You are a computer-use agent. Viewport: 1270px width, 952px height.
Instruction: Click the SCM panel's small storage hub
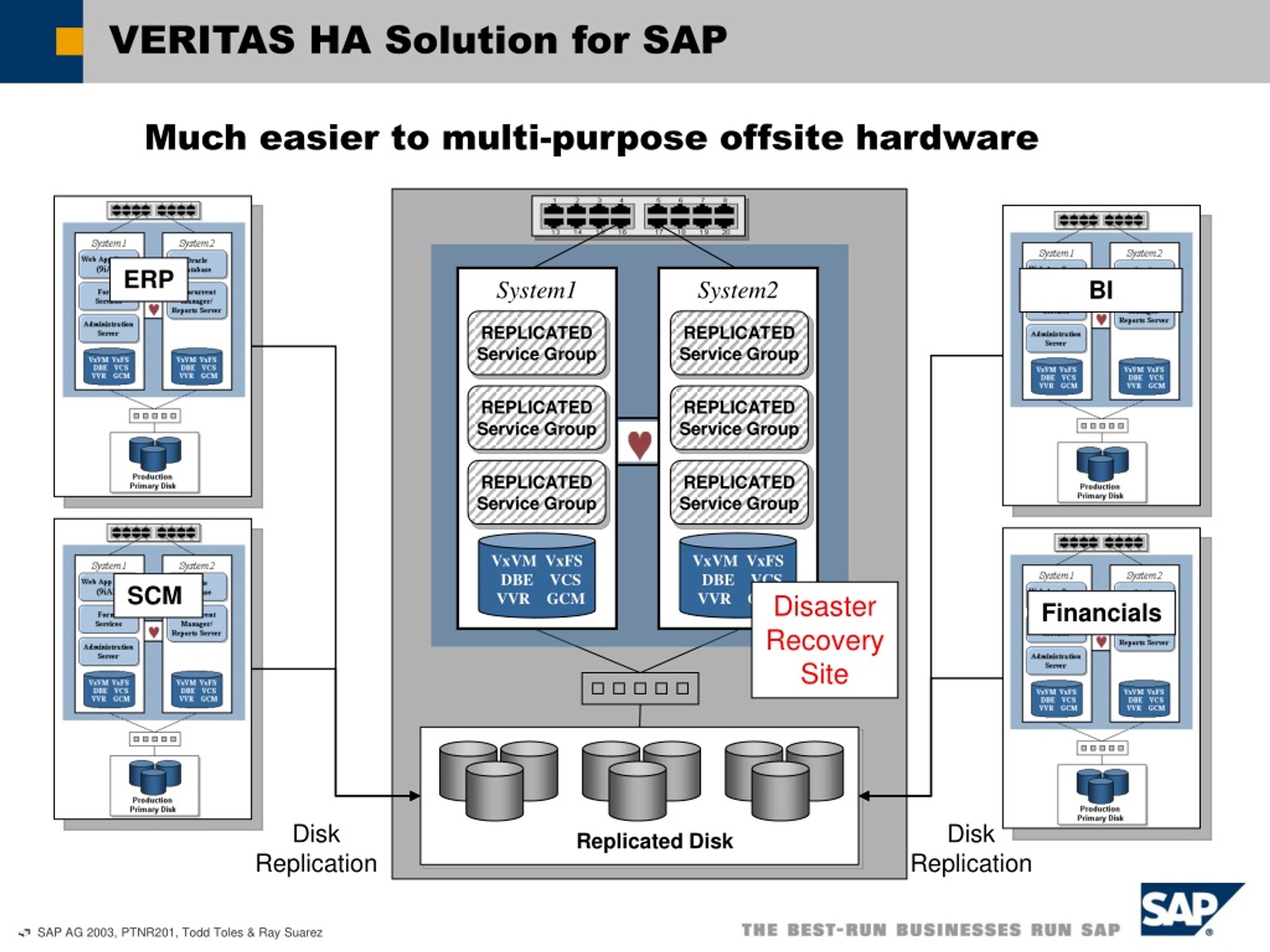[x=154, y=738]
